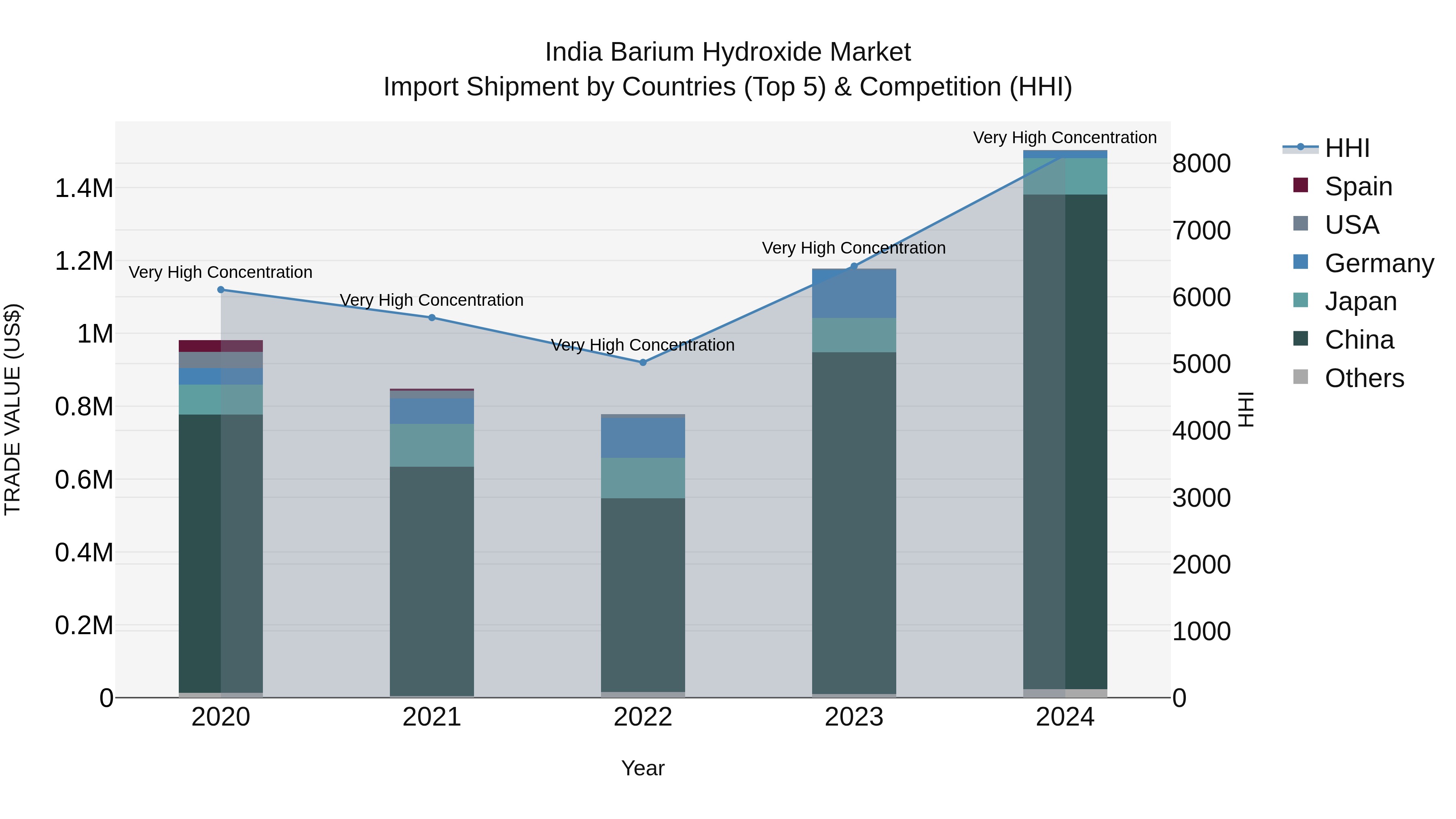Click the 2024 China bar segment

coord(1065,442)
